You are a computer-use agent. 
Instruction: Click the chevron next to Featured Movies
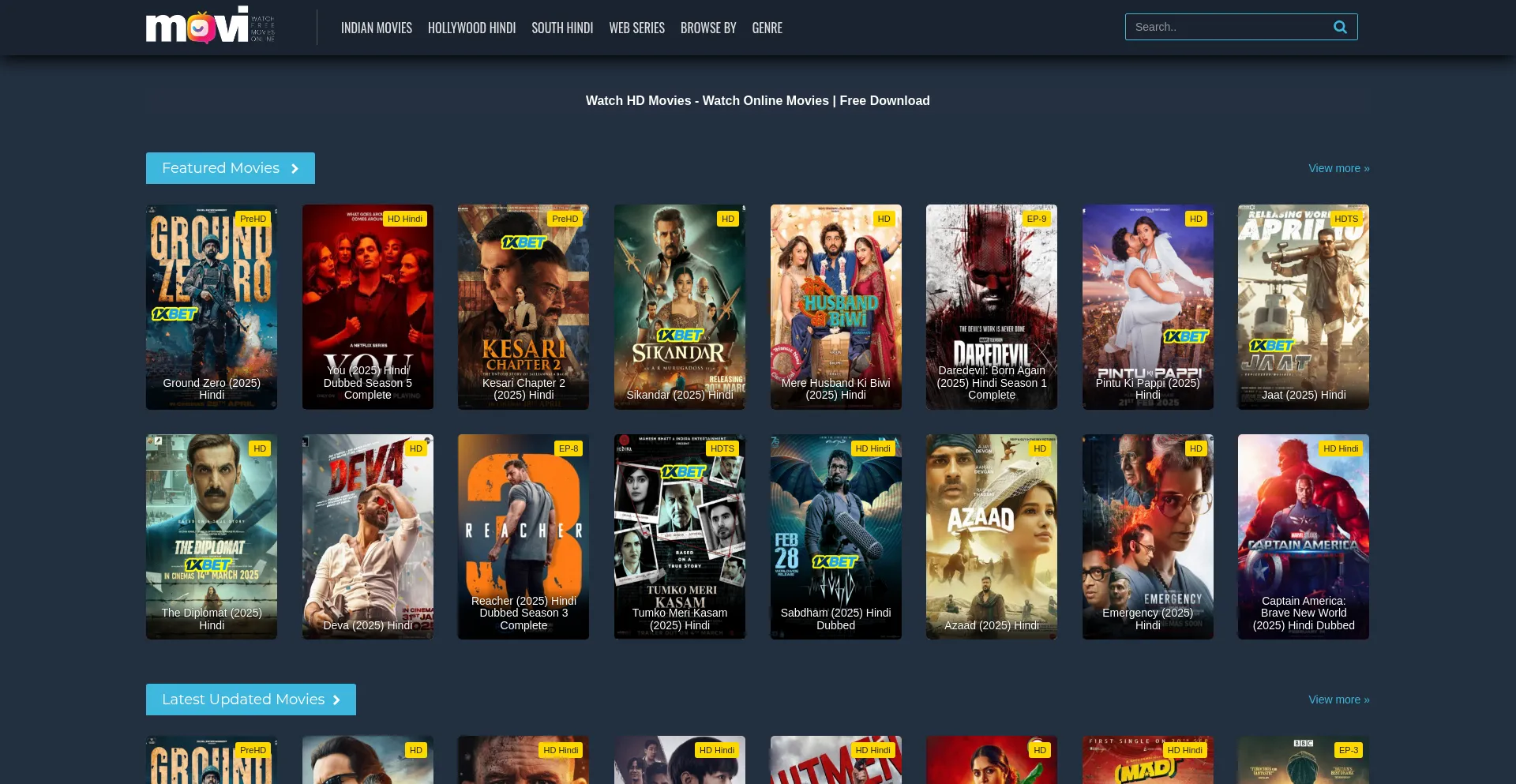pos(295,168)
